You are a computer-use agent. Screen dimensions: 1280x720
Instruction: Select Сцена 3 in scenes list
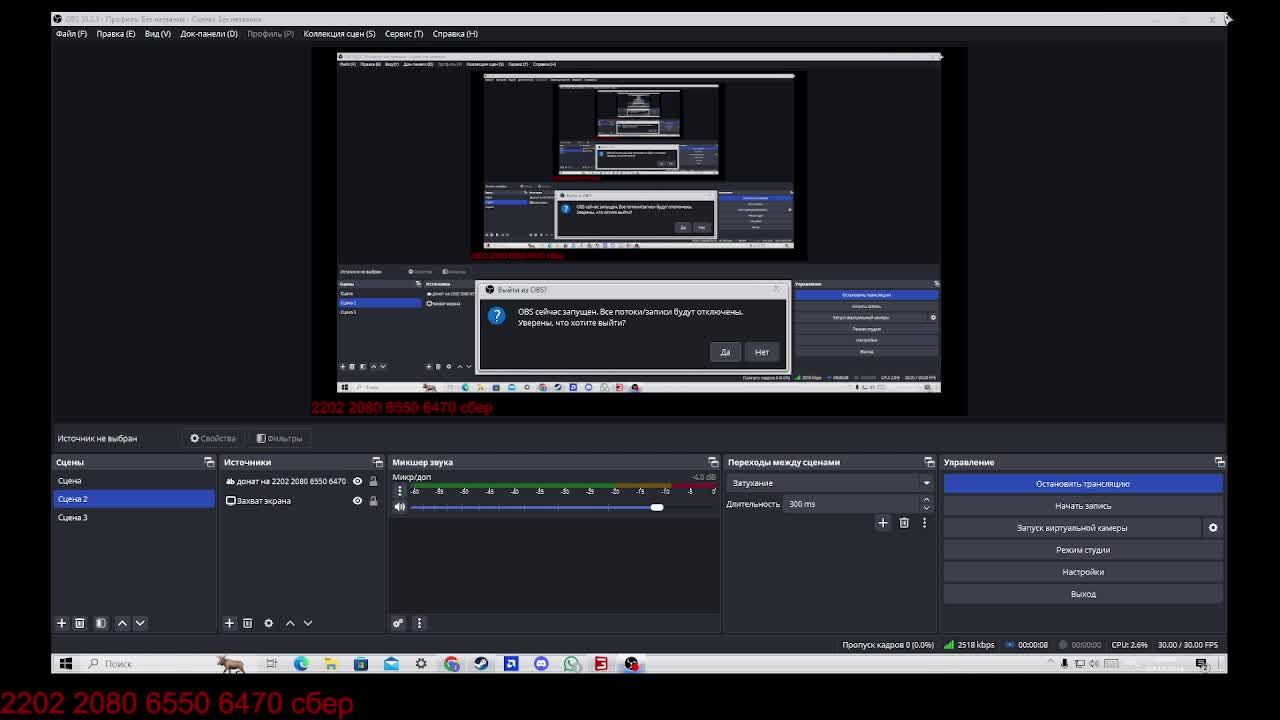[133, 517]
